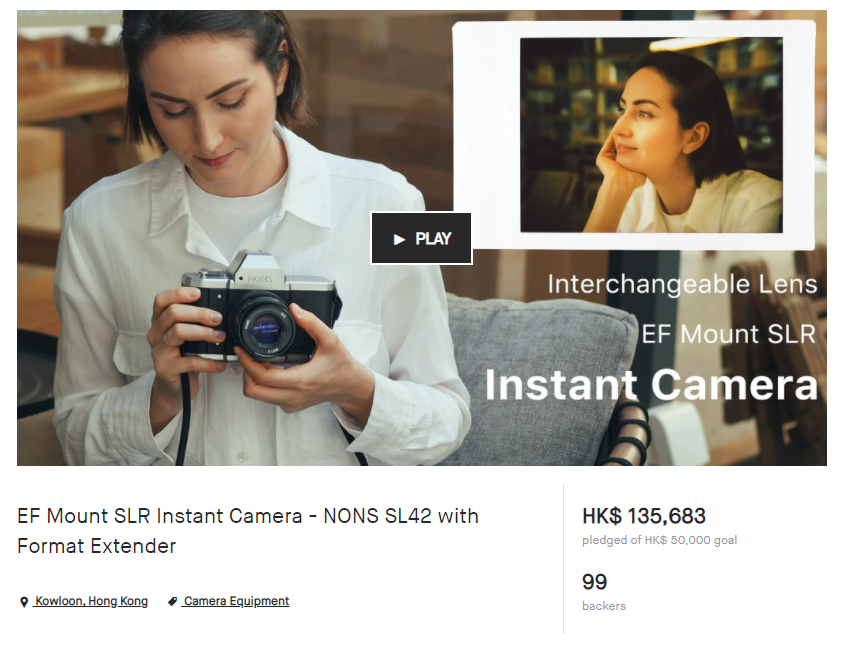Click the Interchangeable Lens overlay text

pyautogui.click(x=682, y=284)
